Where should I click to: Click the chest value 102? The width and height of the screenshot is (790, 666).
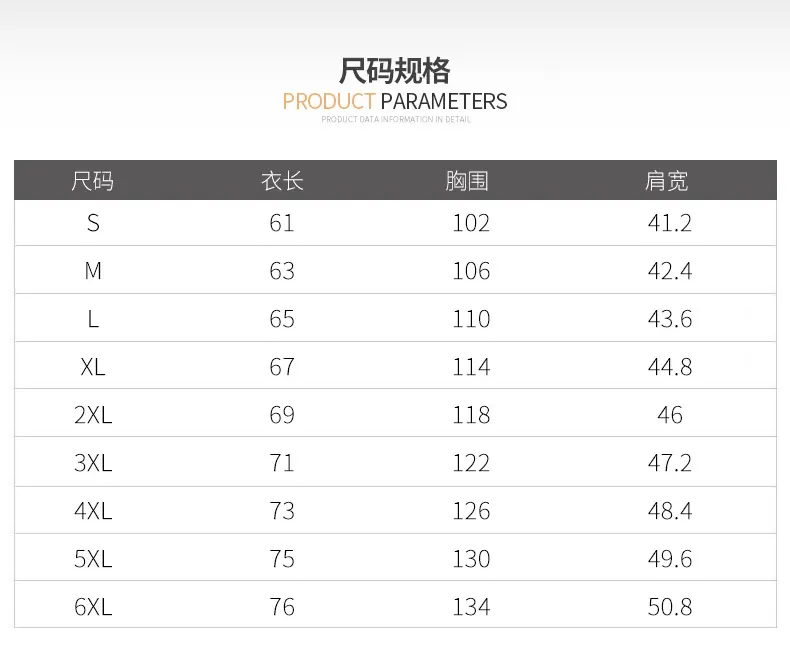[x=471, y=223]
